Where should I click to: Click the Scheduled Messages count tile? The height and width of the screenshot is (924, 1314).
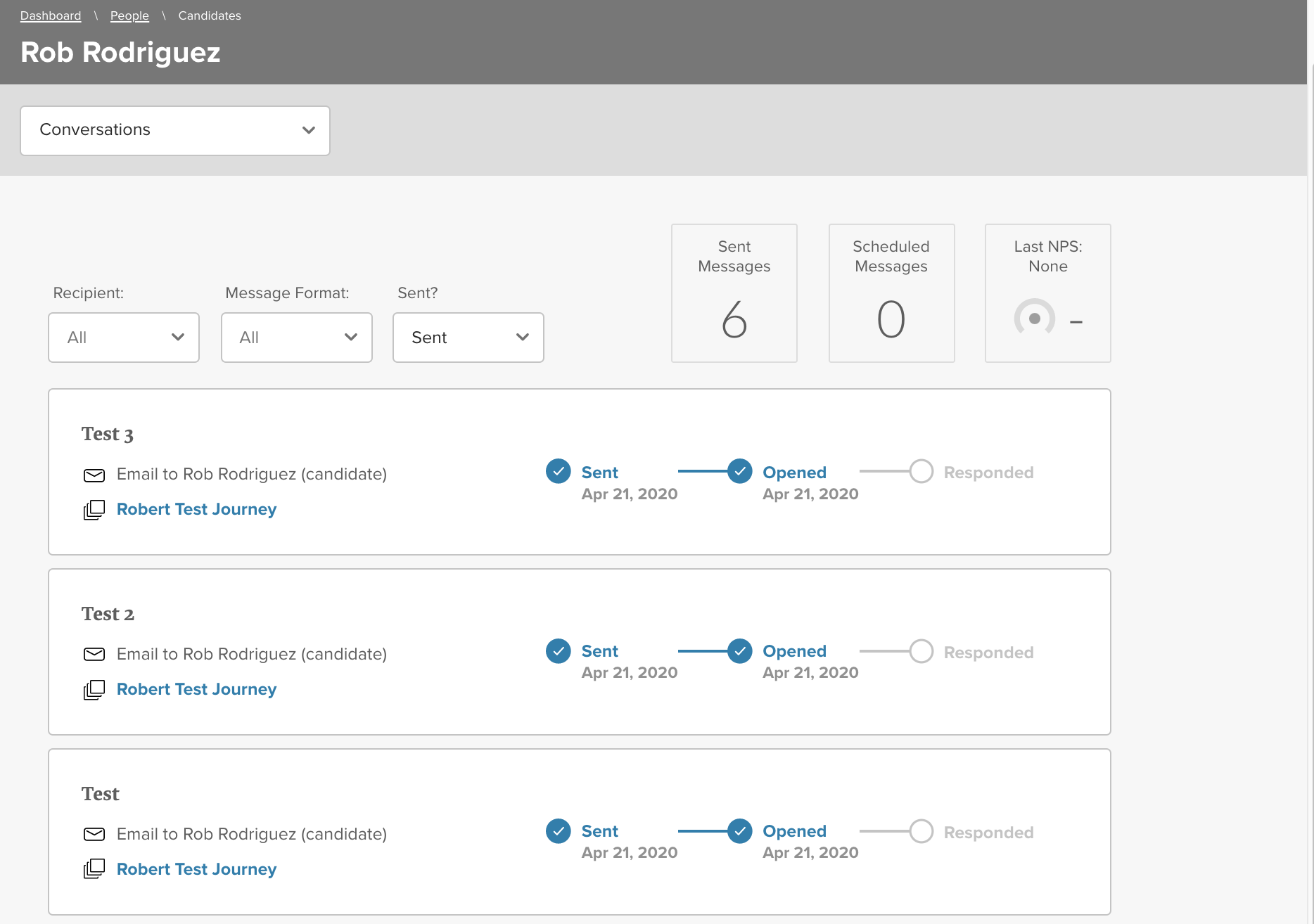(x=892, y=293)
